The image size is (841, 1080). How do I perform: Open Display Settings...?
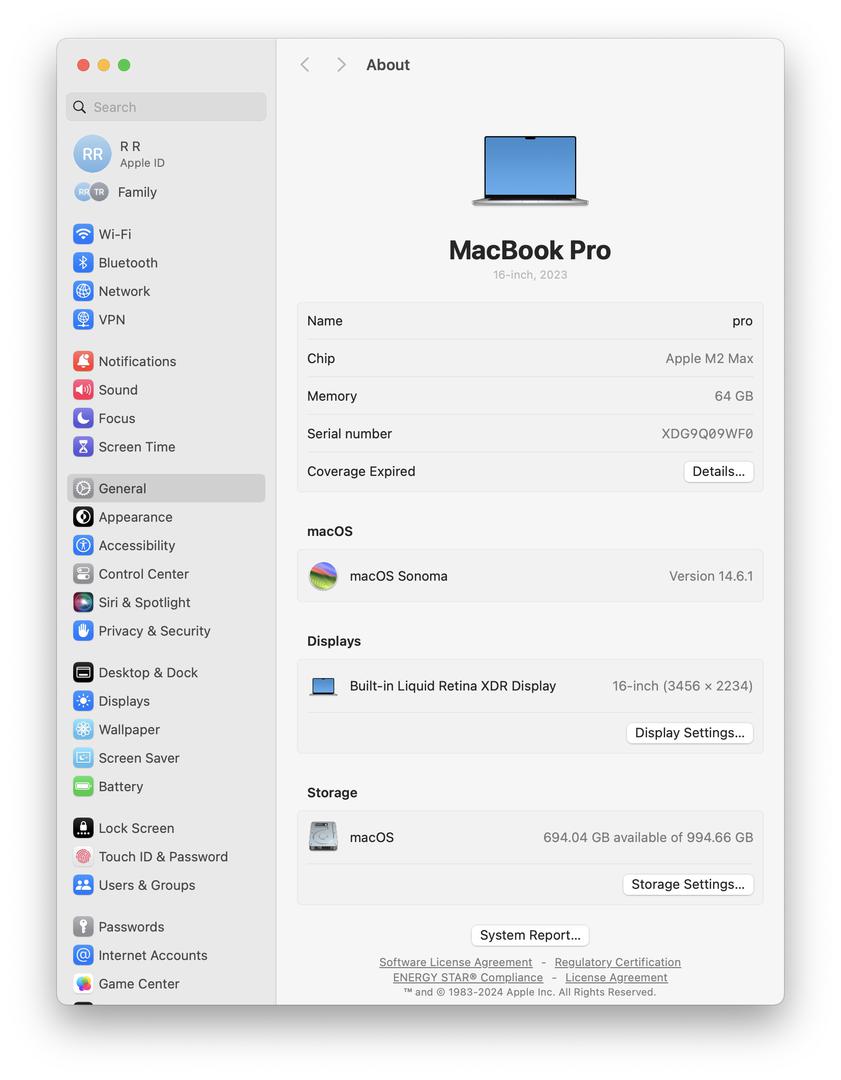click(x=689, y=732)
